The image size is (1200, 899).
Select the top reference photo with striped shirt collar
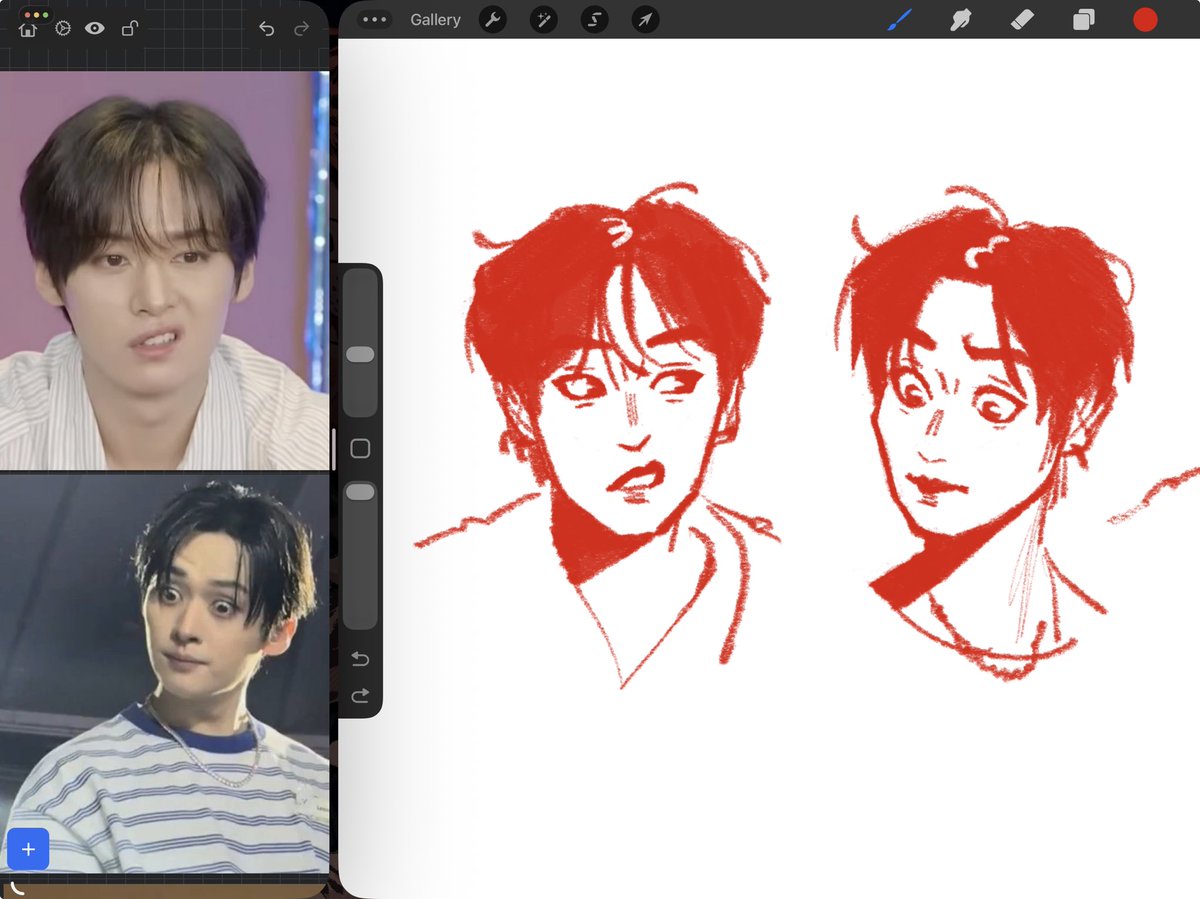point(164,270)
